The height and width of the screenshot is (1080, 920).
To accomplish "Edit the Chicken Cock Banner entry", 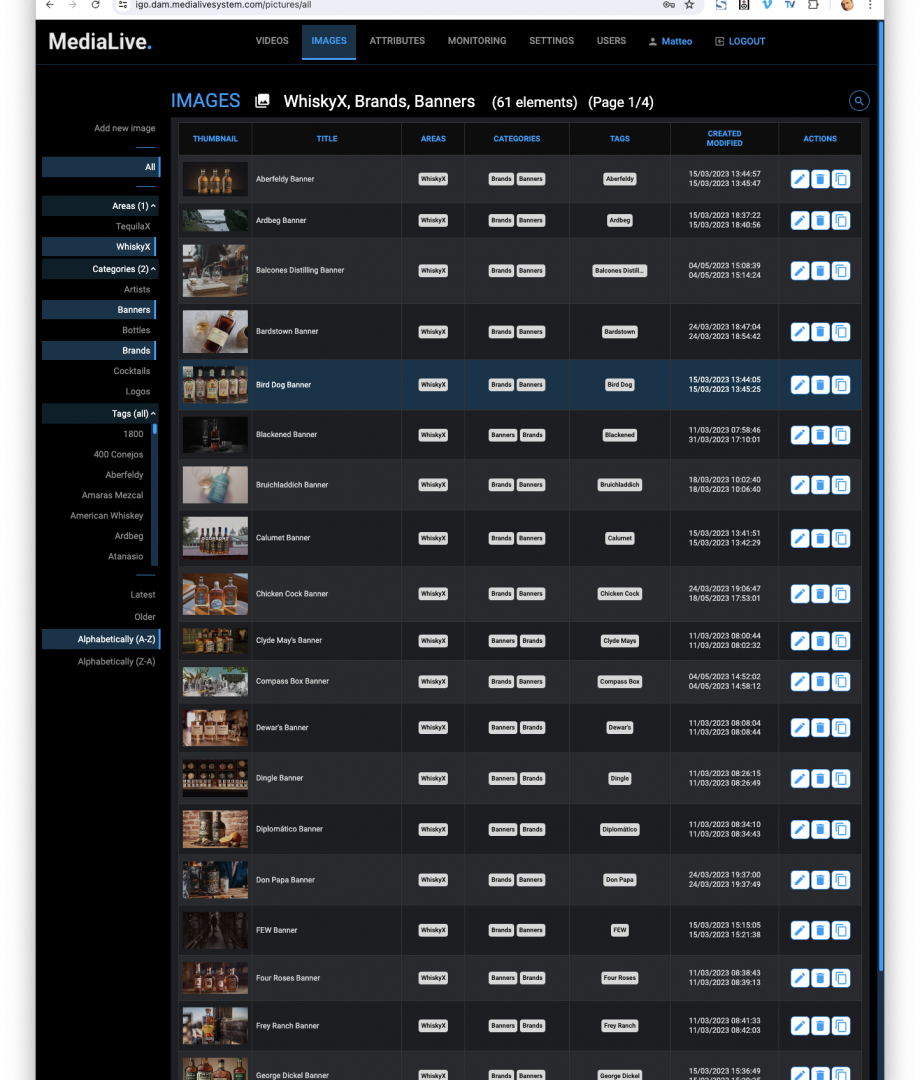I will coord(799,594).
